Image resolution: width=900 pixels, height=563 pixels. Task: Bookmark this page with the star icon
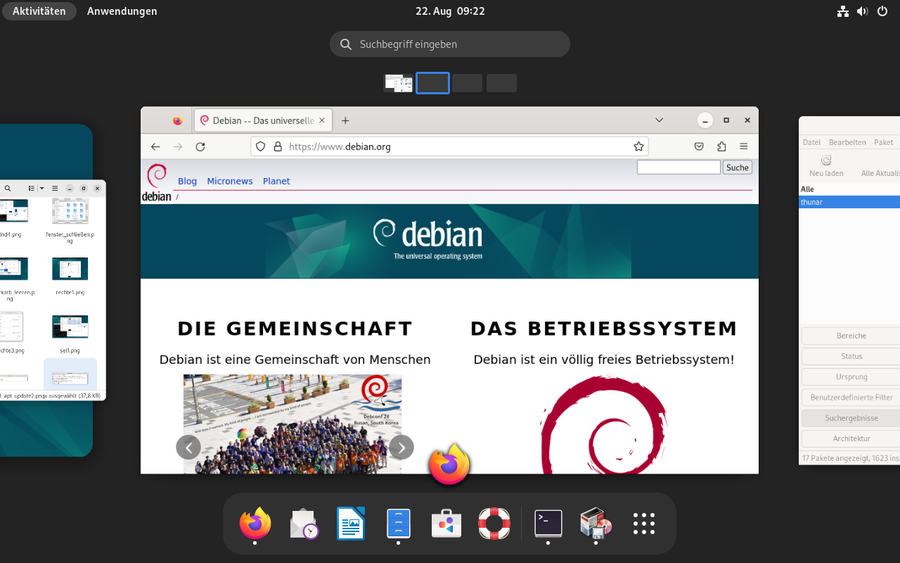[x=638, y=147]
